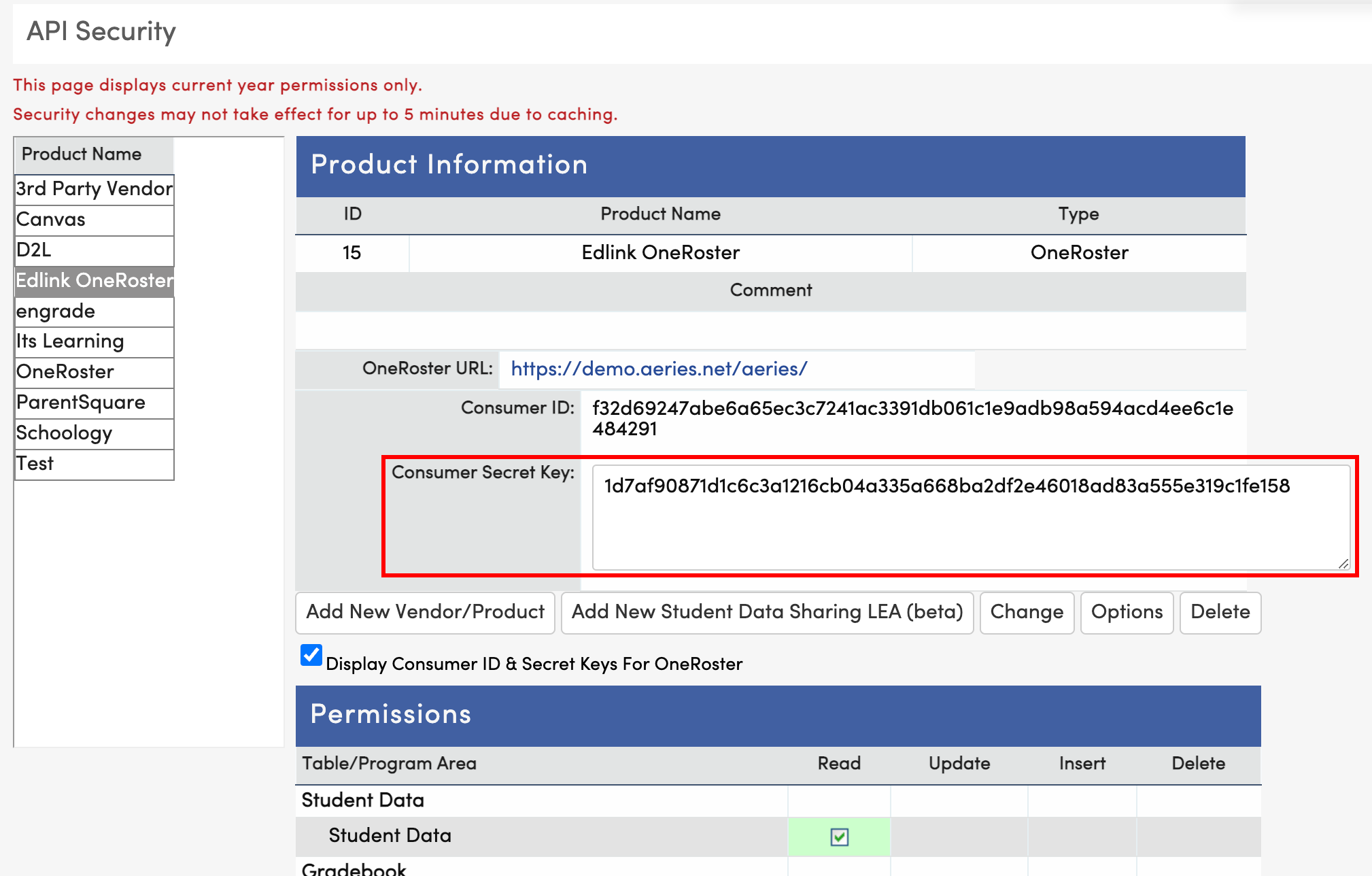
Task: Open the Options button
Action: (1127, 612)
